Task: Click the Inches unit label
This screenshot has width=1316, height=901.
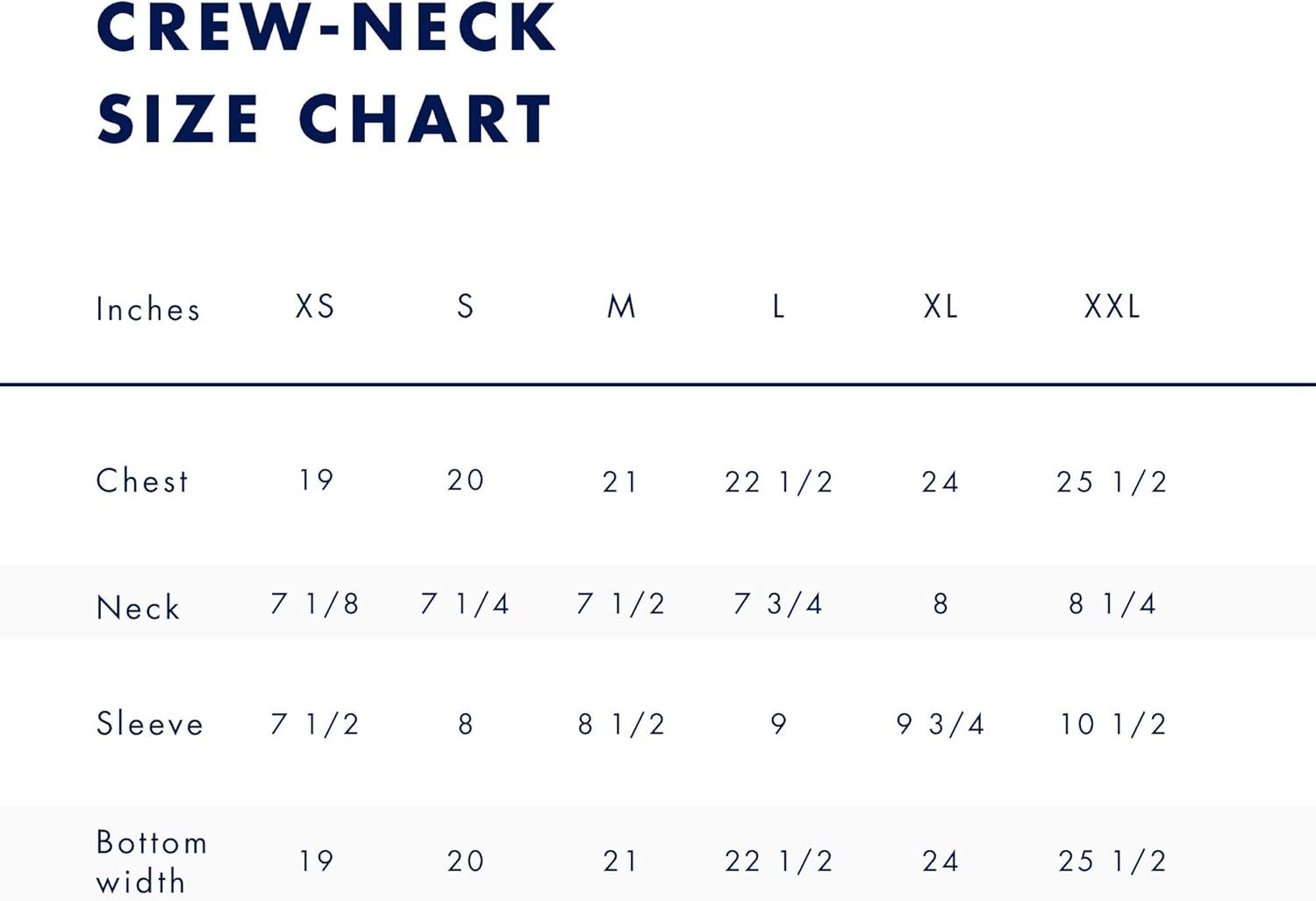Action: pyautogui.click(x=148, y=310)
